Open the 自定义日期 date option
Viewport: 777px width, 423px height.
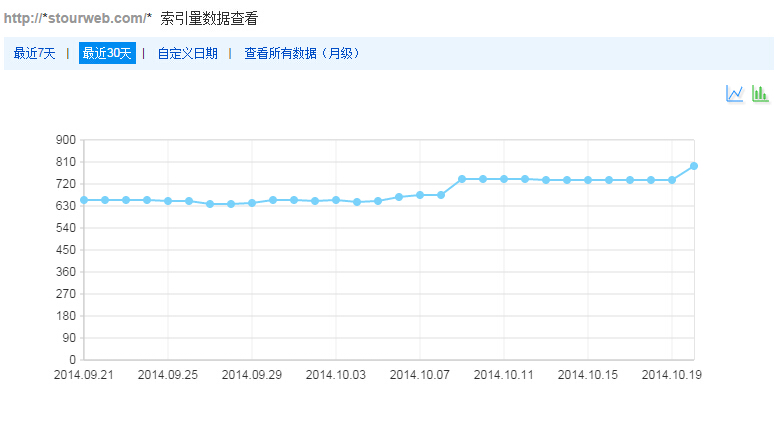click(x=187, y=54)
